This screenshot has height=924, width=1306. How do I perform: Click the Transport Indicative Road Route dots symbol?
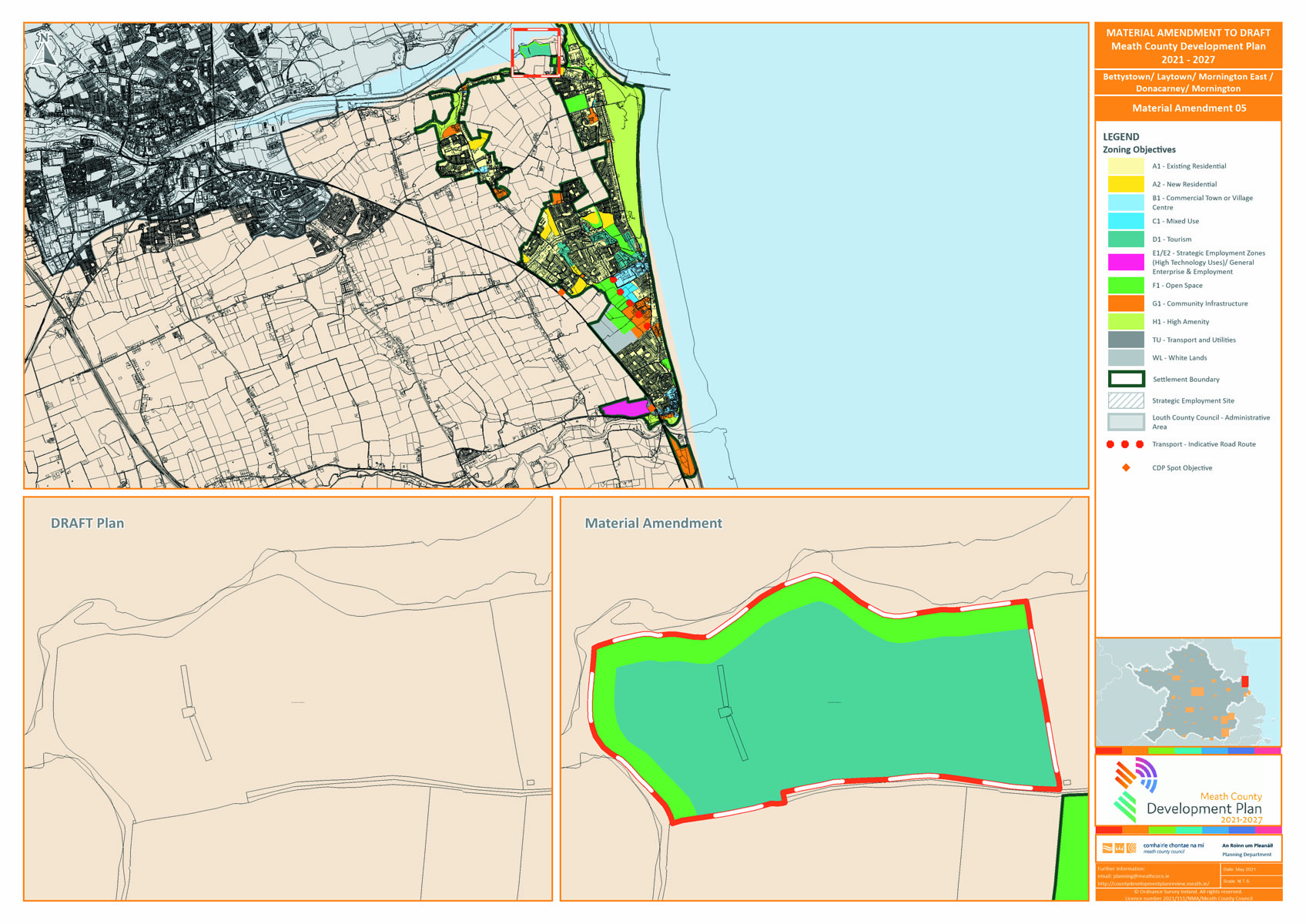tap(1127, 444)
